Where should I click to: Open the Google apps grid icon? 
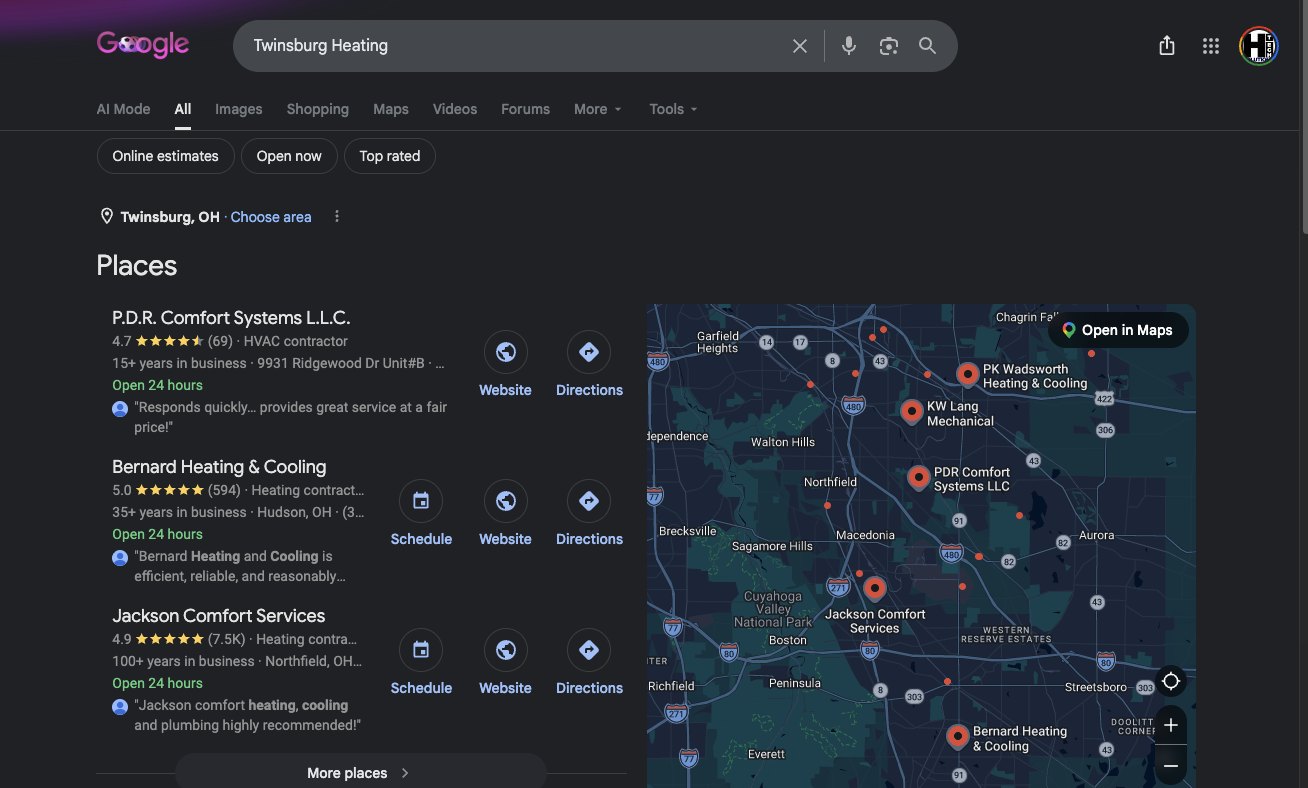(x=1210, y=46)
